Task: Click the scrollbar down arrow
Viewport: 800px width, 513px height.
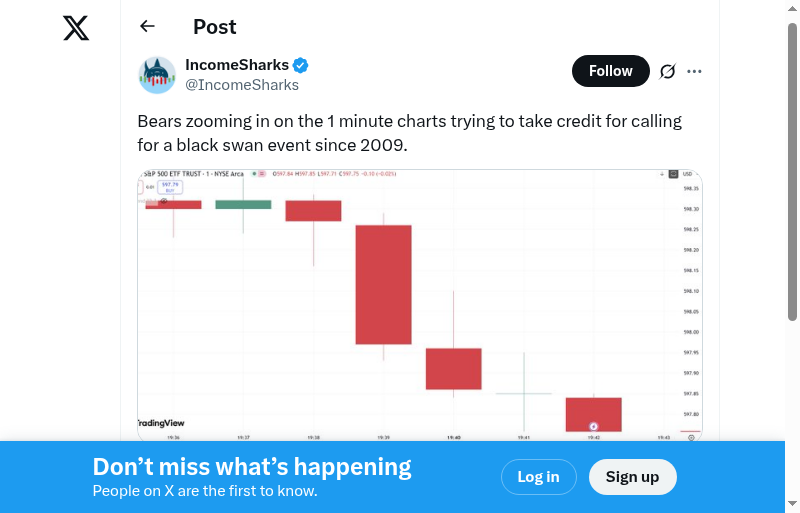Action: (792, 503)
